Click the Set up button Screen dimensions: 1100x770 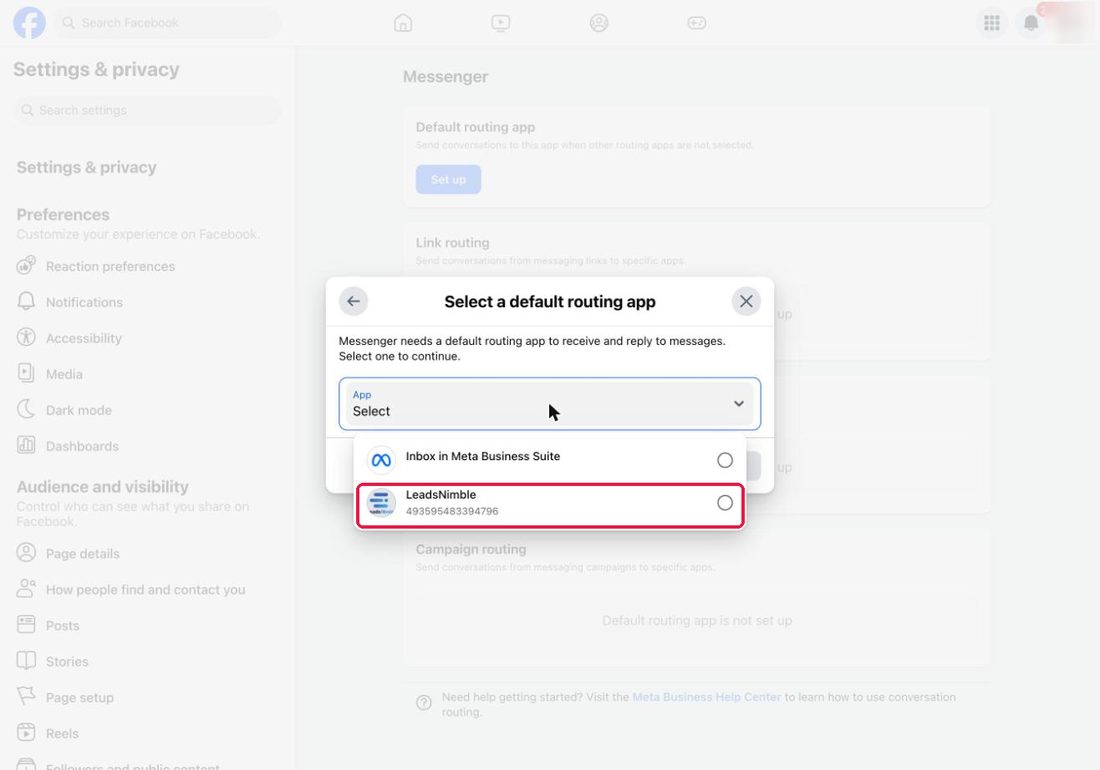click(x=448, y=180)
